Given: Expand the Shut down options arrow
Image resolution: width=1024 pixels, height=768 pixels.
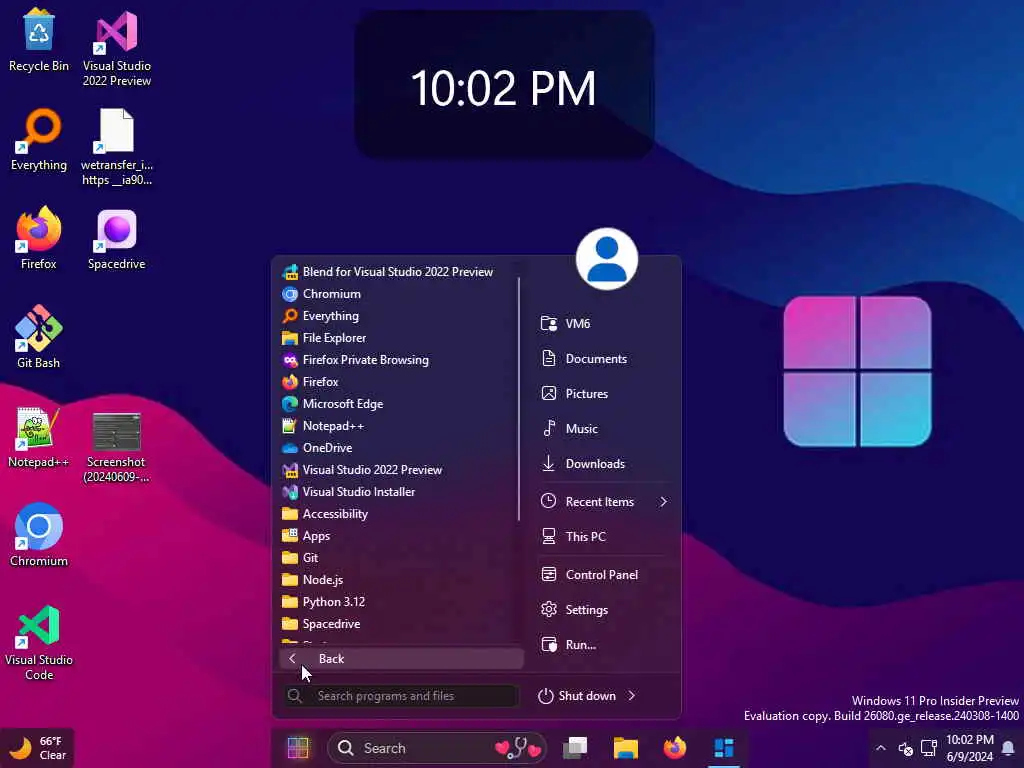Looking at the screenshot, I should click(632, 696).
